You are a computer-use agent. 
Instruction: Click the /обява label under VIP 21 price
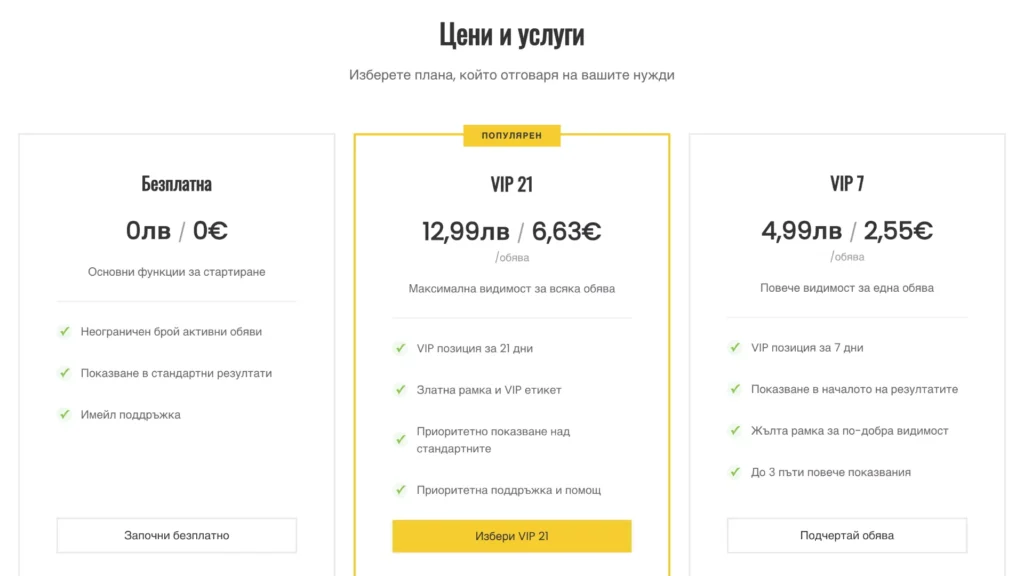coord(513,257)
